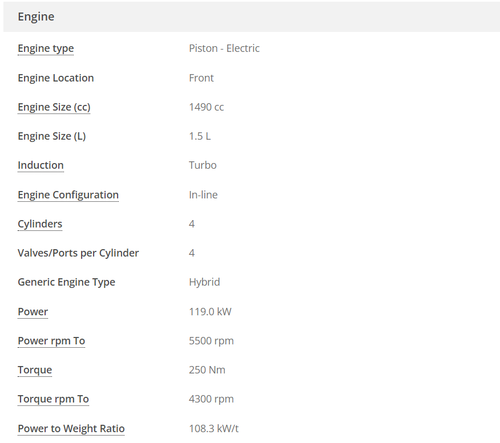
Task: Select the 108.3 kW/t ratio value
Action: [x=214, y=428]
